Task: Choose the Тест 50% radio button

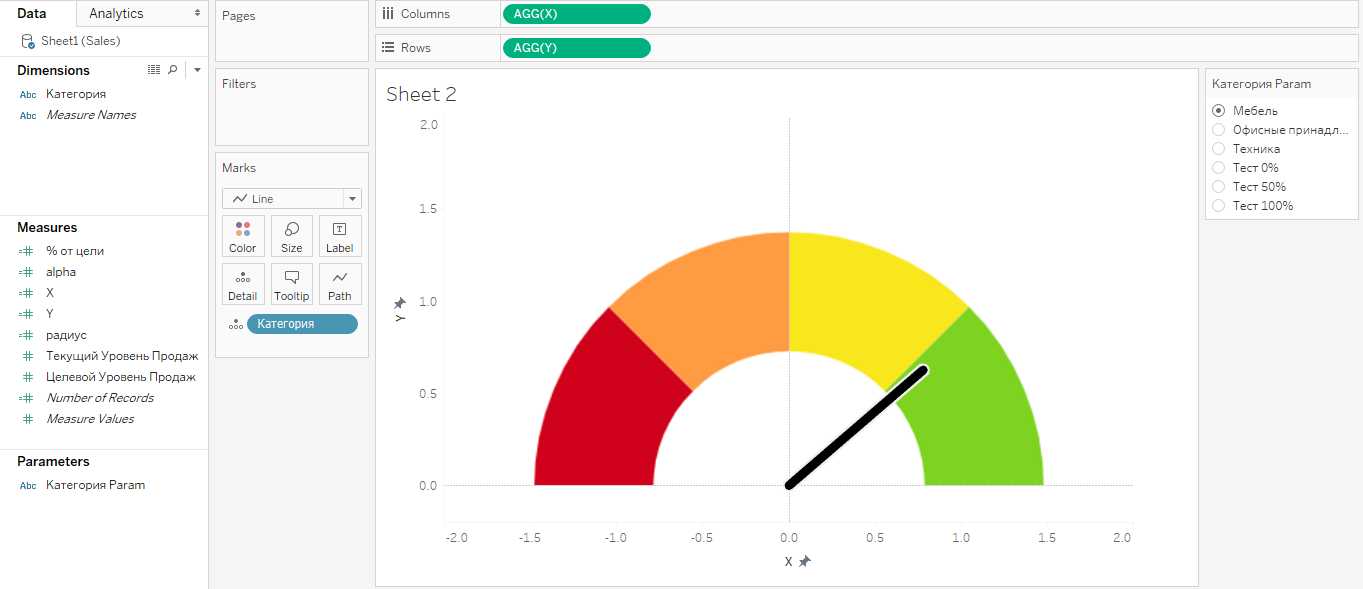Action: pos(1218,187)
